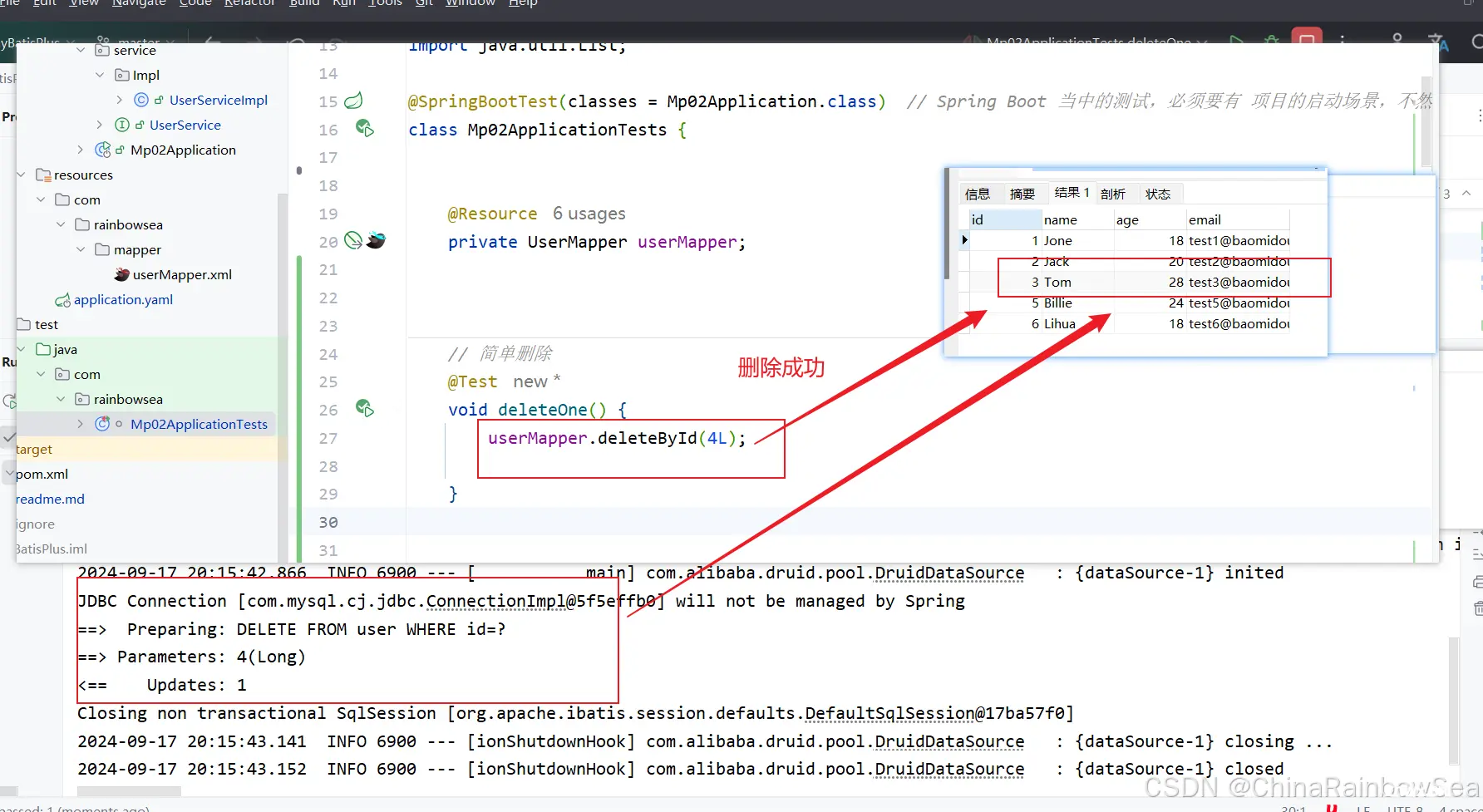Expand the UserService interface node
This screenshot has width=1483, height=812.
(100, 125)
